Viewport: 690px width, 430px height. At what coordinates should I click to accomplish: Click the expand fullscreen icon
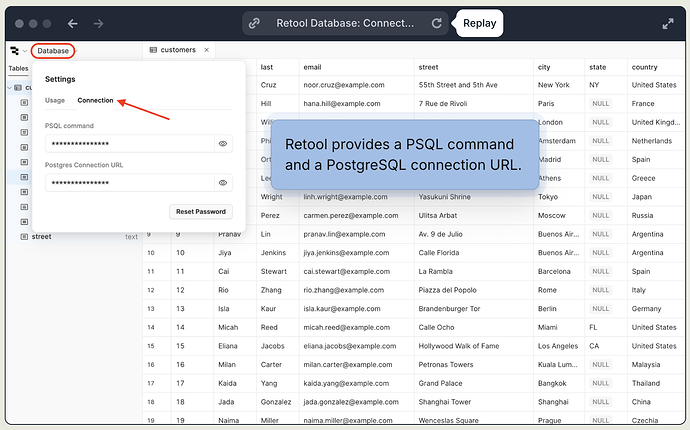[x=668, y=24]
